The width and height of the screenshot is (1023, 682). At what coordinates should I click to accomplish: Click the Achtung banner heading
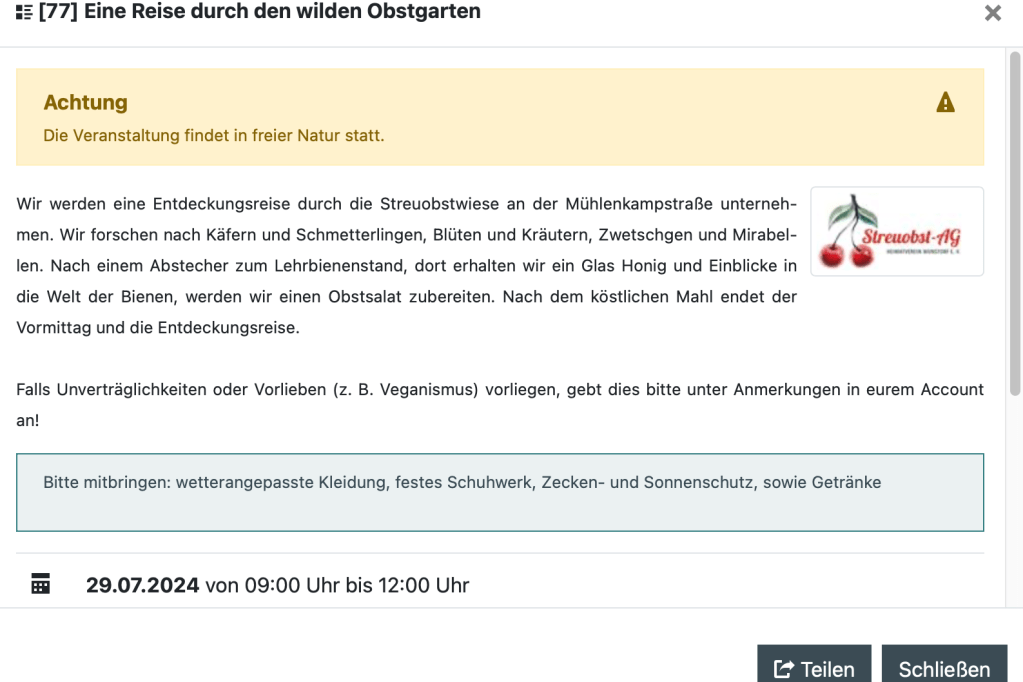coord(85,101)
